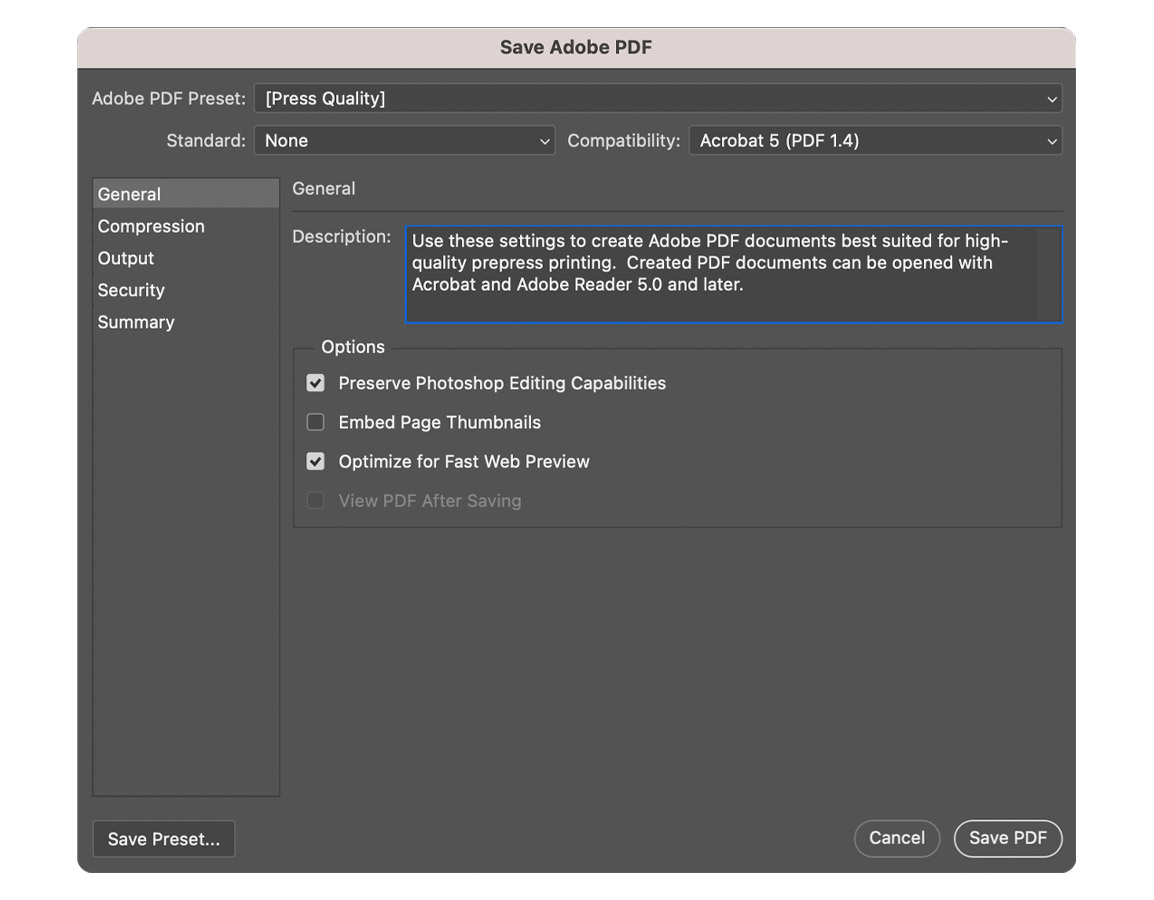Cancel the Save Adobe PDF dialog
1154x900 pixels.
[x=896, y=838]
